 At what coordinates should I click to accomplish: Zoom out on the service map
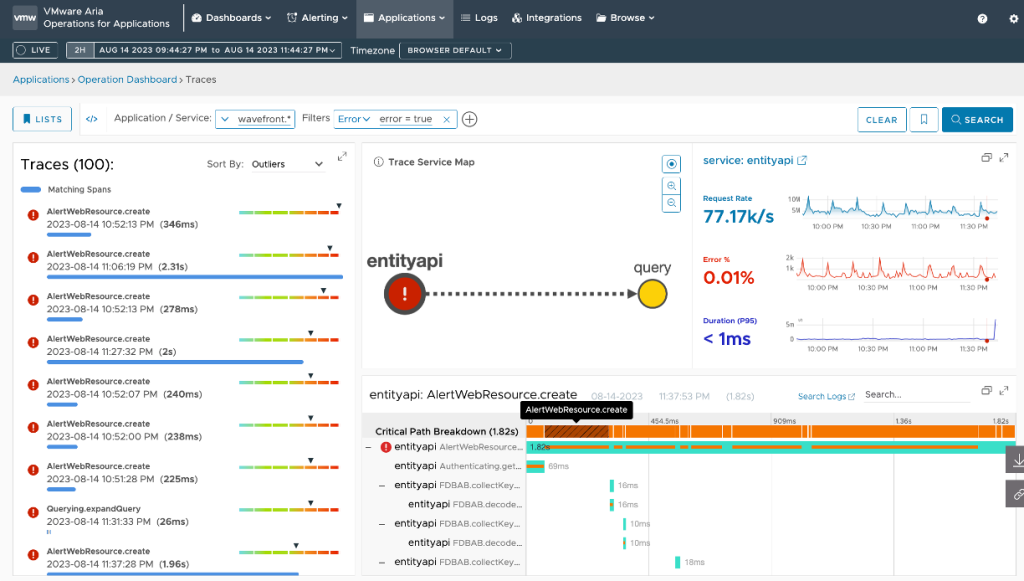coord(671,204)
